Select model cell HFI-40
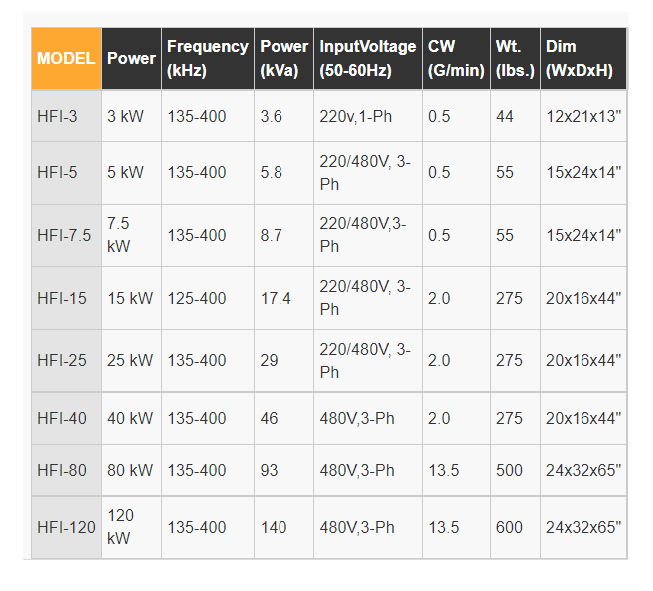Image resolution: width=653 pixels, height=591 pixels. point(66,418)
